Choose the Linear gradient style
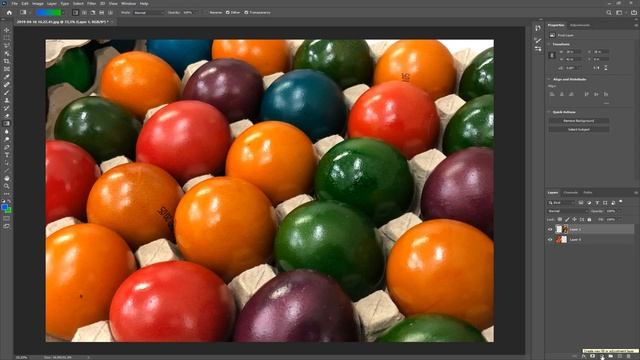The width and height of the screenshot is (640, 360). click(76, 13)
